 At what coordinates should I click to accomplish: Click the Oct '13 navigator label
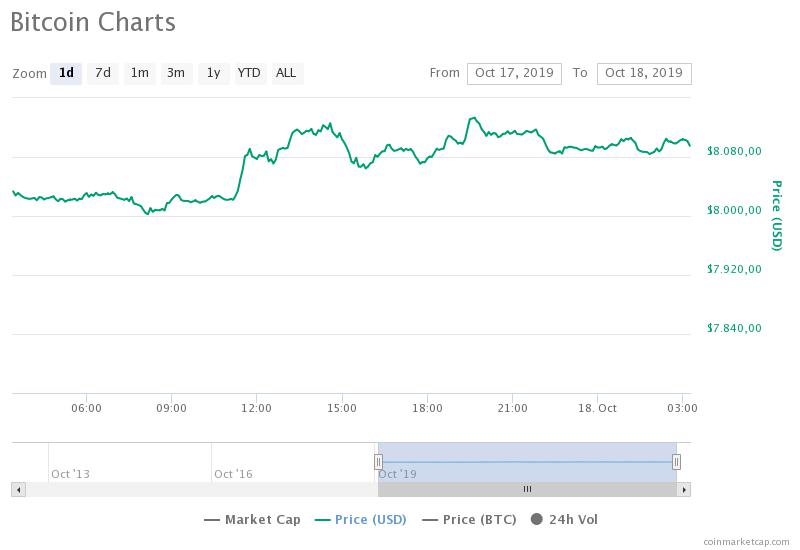(x=70, y=474)
